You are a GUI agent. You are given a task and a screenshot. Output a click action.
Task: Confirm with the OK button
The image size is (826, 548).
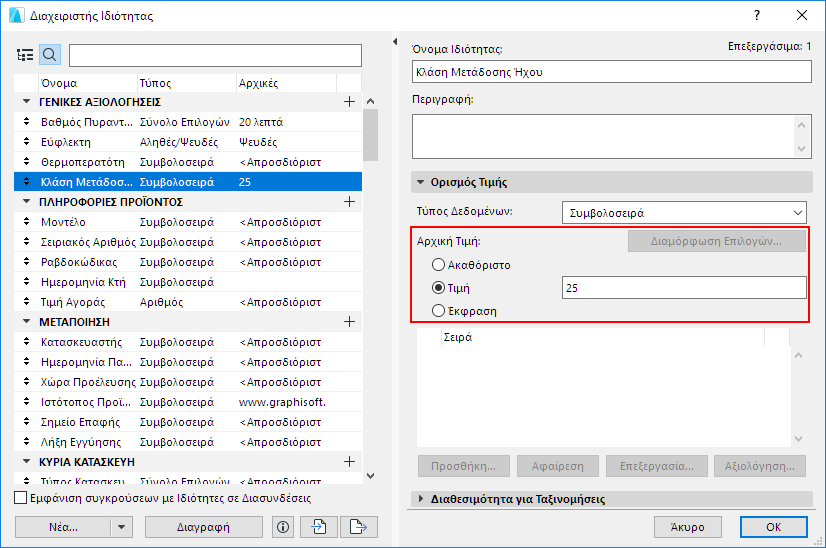click(773, 527)
